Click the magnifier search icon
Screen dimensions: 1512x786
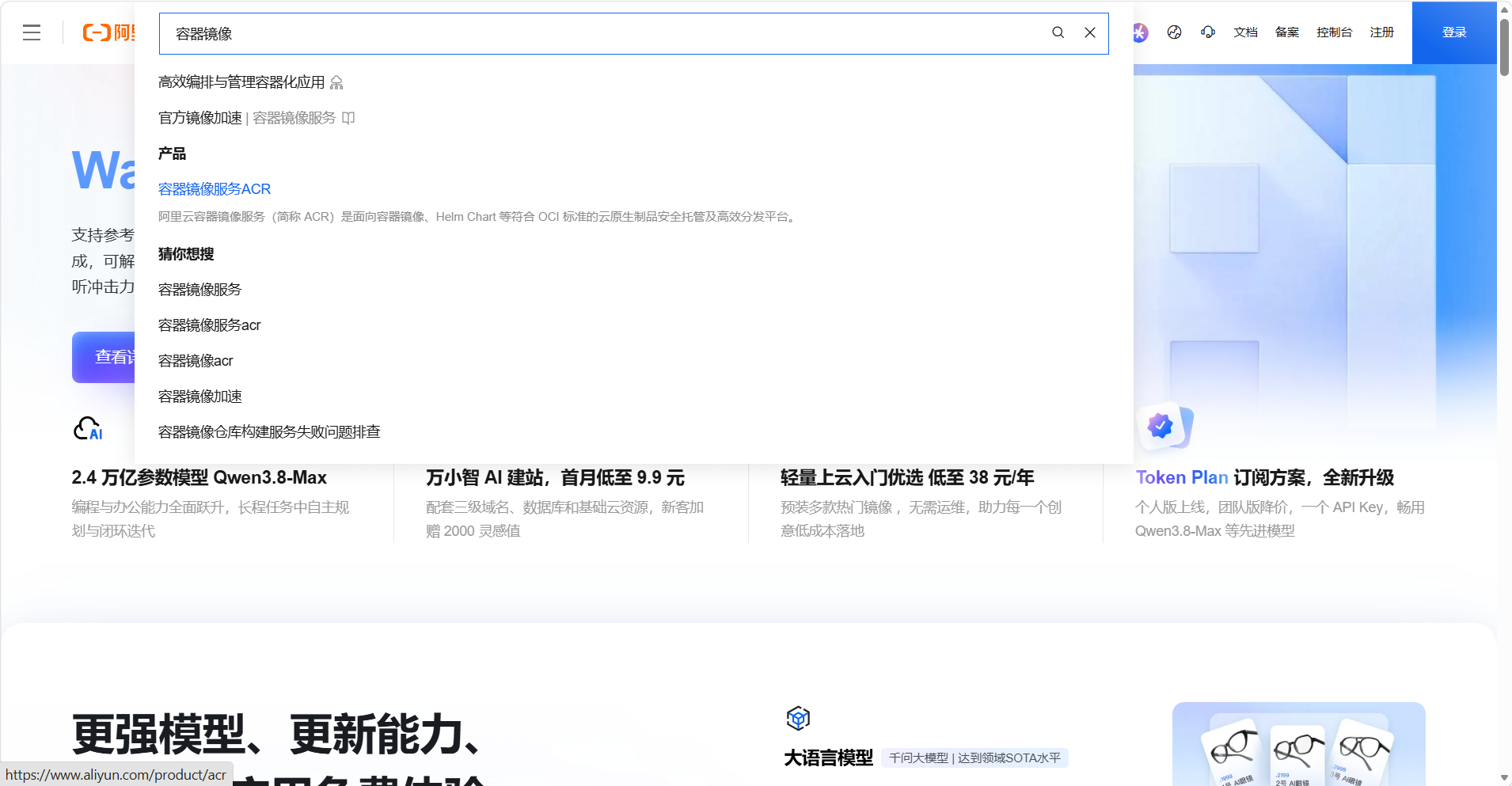pyautogui.click(x=1058, y=32)
